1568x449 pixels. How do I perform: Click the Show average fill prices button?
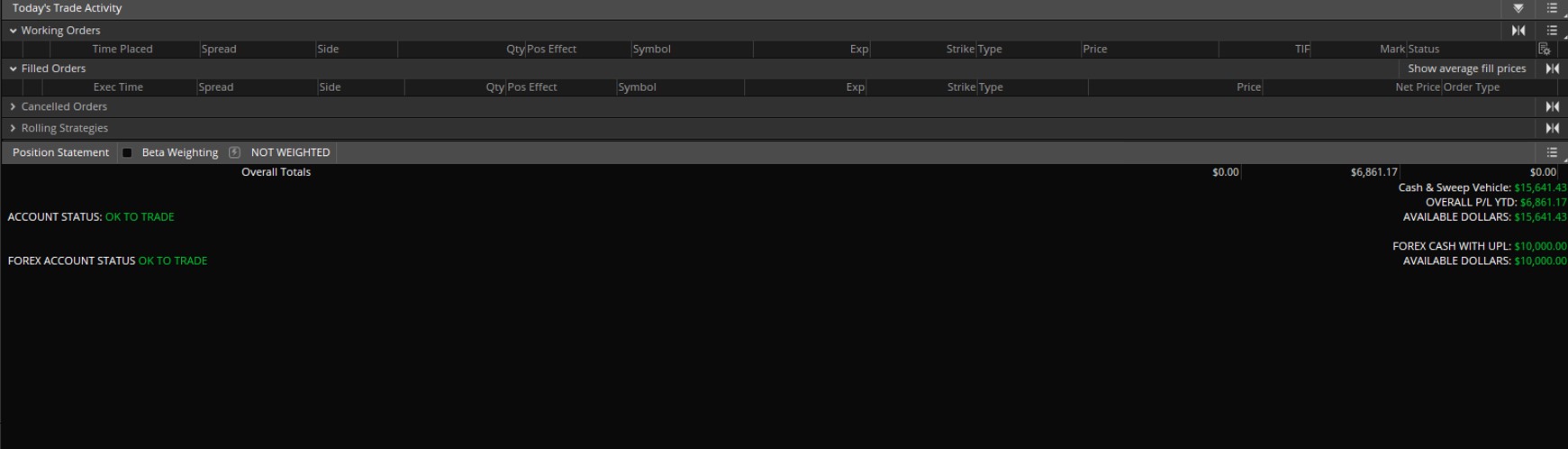1466,69
